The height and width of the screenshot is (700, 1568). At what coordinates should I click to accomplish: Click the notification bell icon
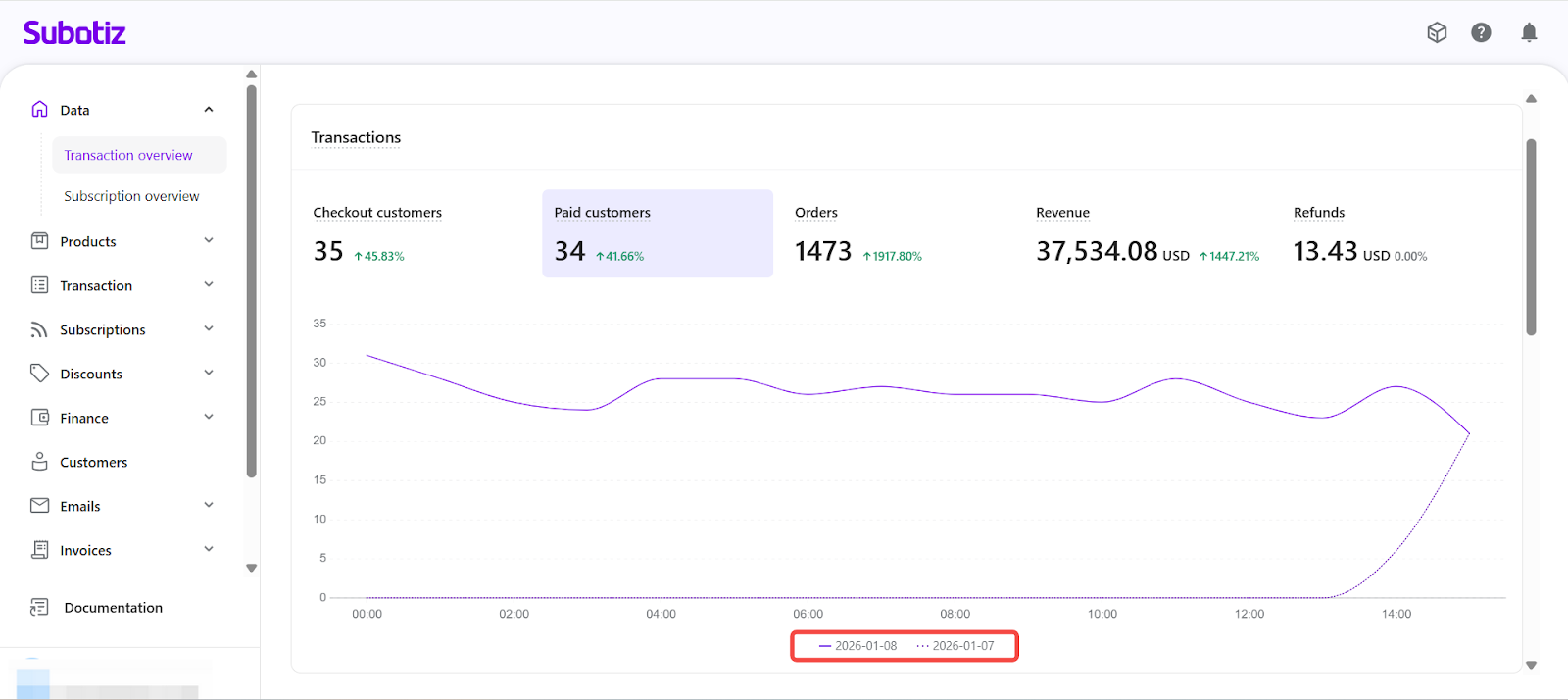pyautogui.click(x=1528, y=33)
